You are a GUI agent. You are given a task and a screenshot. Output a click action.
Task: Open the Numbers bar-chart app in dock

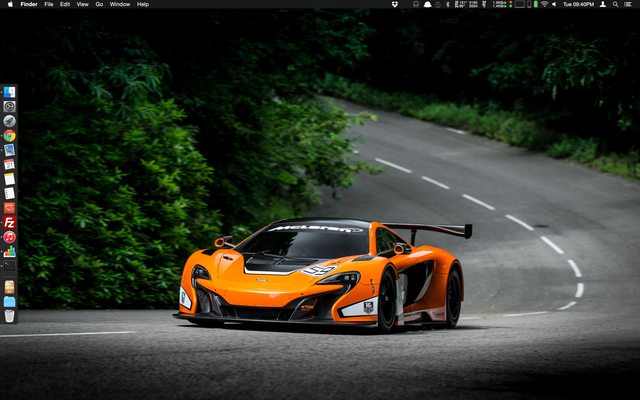click(9, 251)
